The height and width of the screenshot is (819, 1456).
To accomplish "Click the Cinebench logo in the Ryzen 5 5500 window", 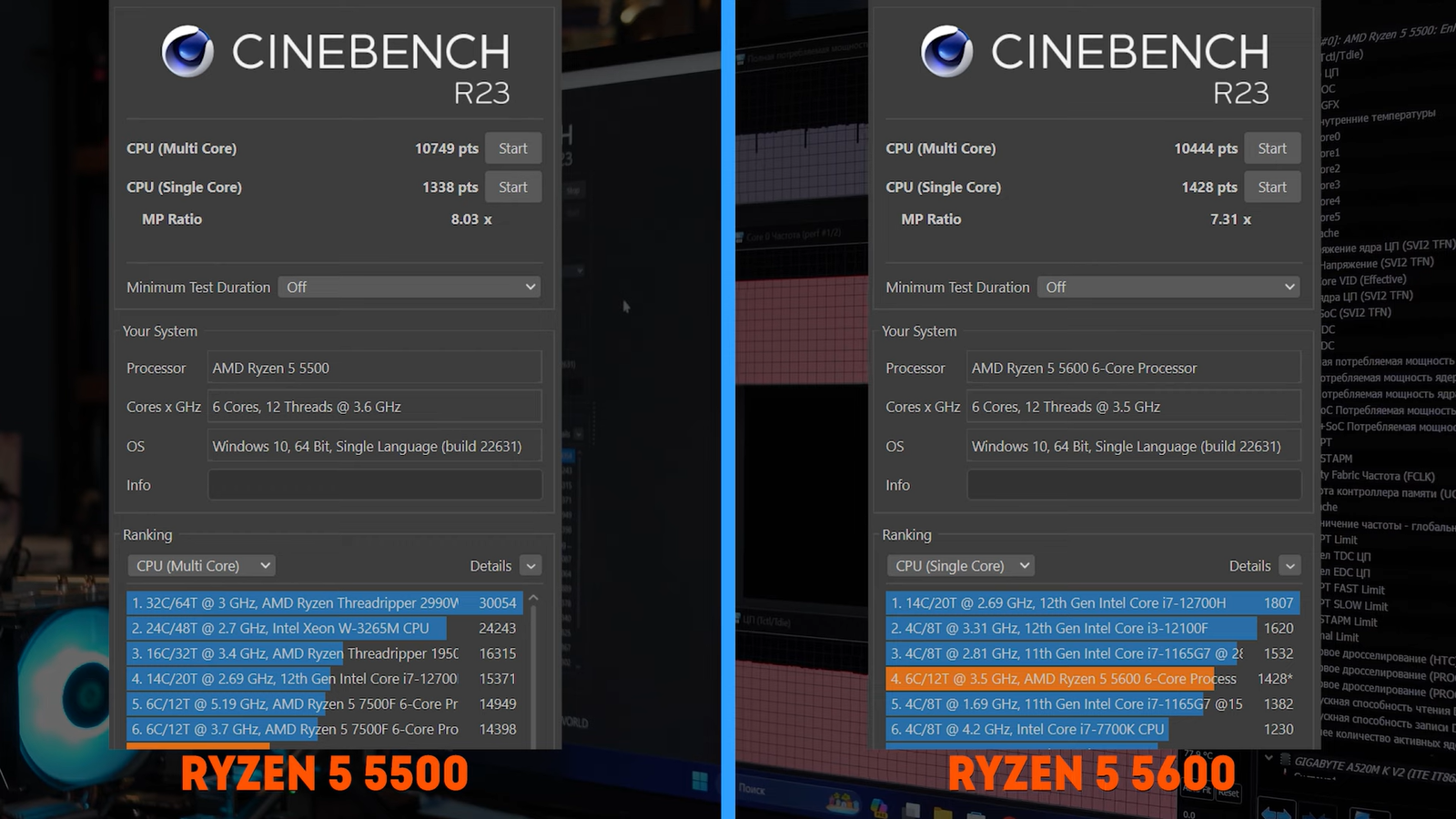I will coord(188,51).
